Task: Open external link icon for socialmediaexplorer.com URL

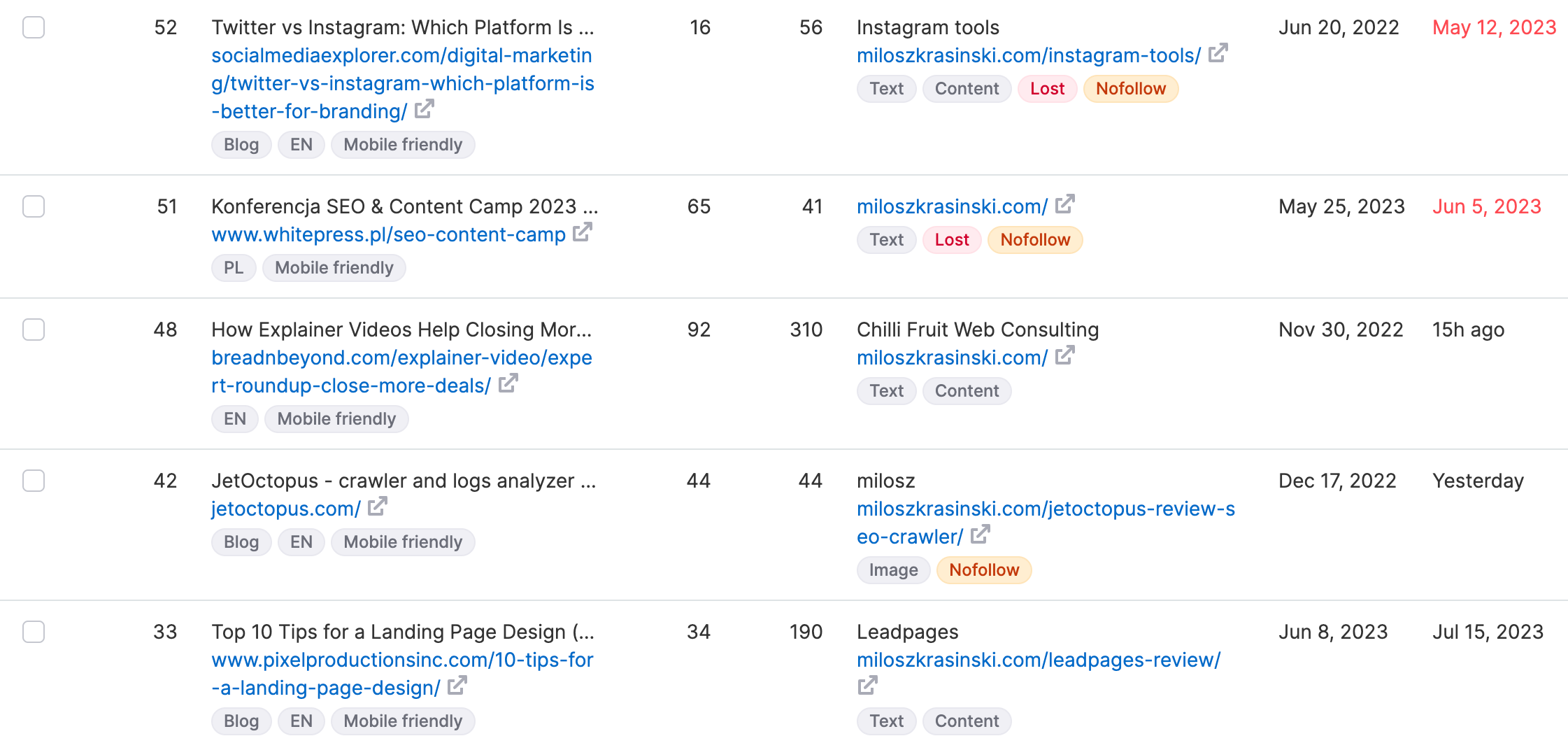Action: 425,109
